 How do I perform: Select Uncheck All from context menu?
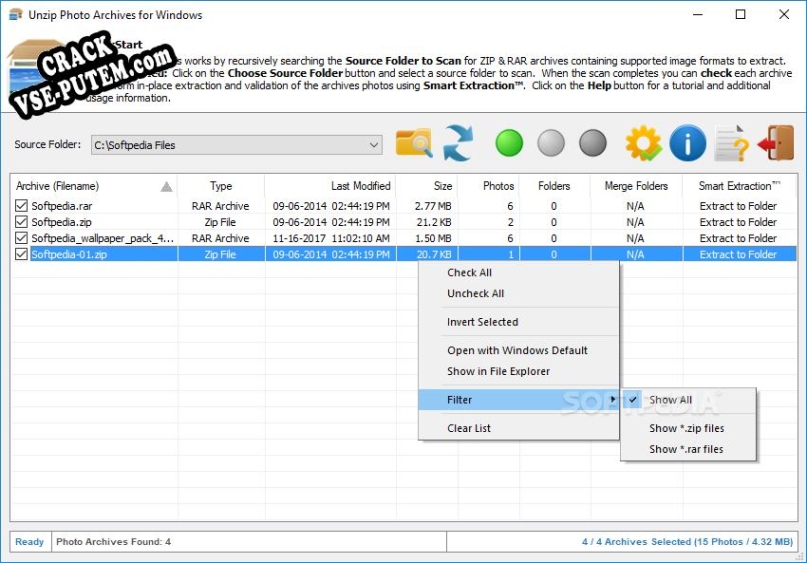475,294
